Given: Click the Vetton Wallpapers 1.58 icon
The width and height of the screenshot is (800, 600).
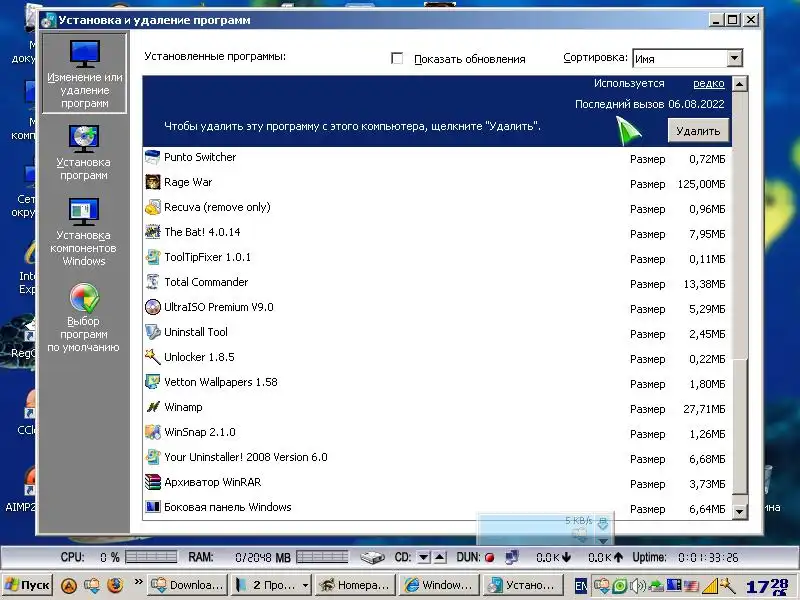Looking at the screenshot, I should tap(153, 382).
